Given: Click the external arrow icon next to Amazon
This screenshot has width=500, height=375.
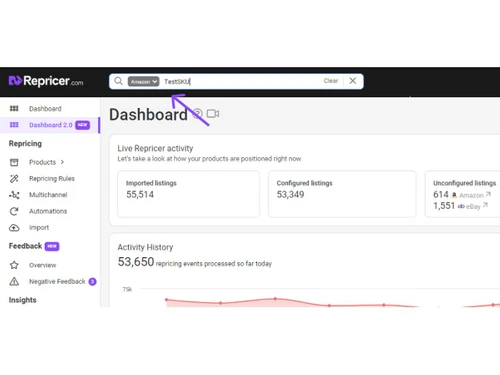Looking at the screenshot, I should coord(488,194).
